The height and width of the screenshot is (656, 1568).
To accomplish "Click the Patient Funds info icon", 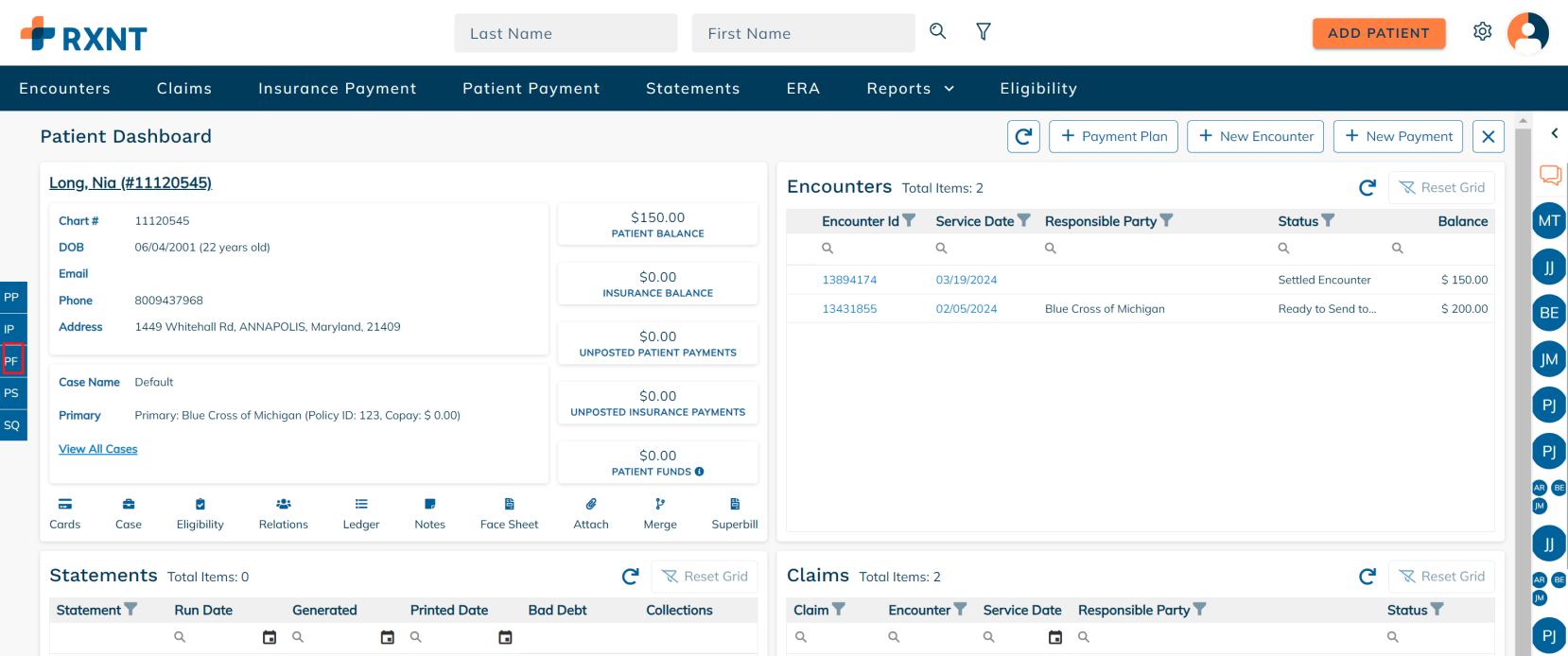I will coord(700,472).
